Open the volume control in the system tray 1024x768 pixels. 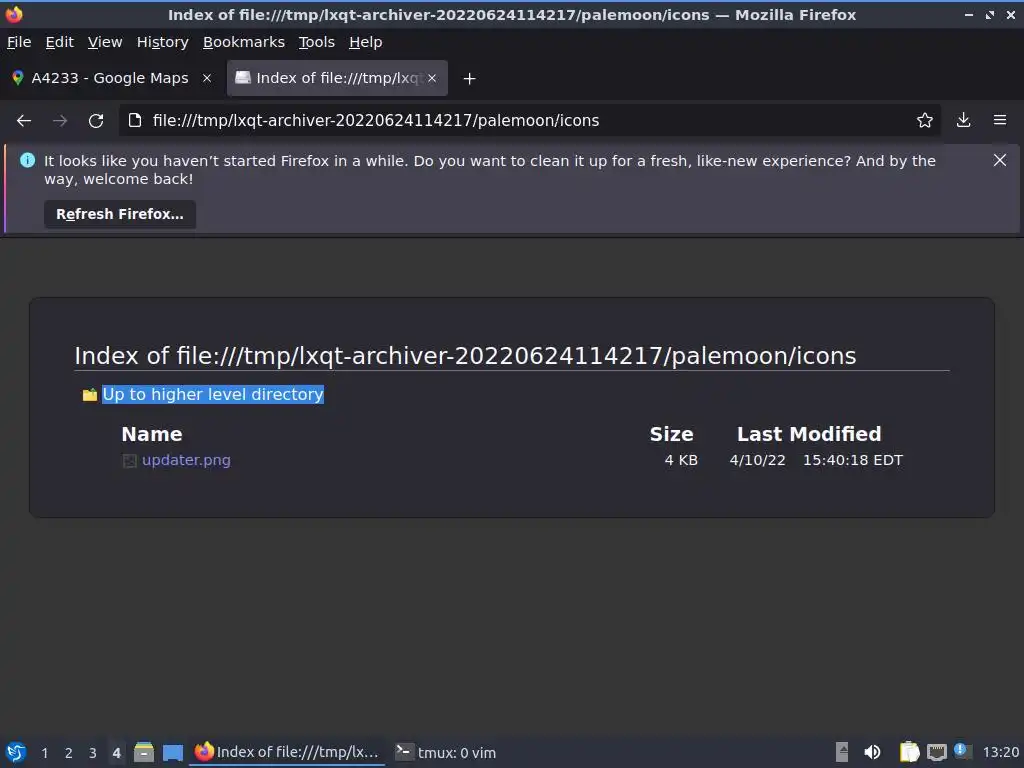(x=872, y=752)
